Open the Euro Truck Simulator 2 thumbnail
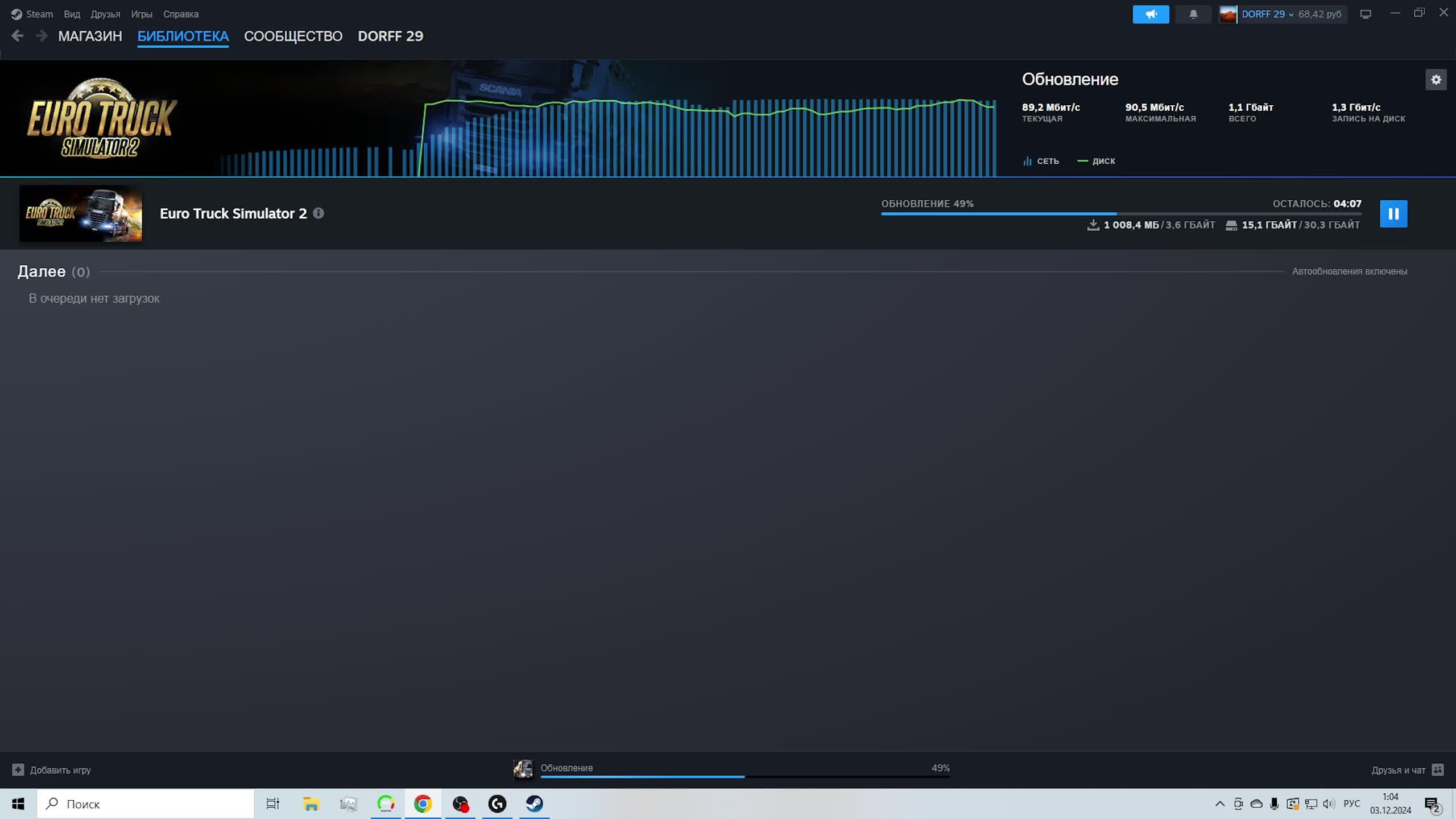 coord(81,214)
